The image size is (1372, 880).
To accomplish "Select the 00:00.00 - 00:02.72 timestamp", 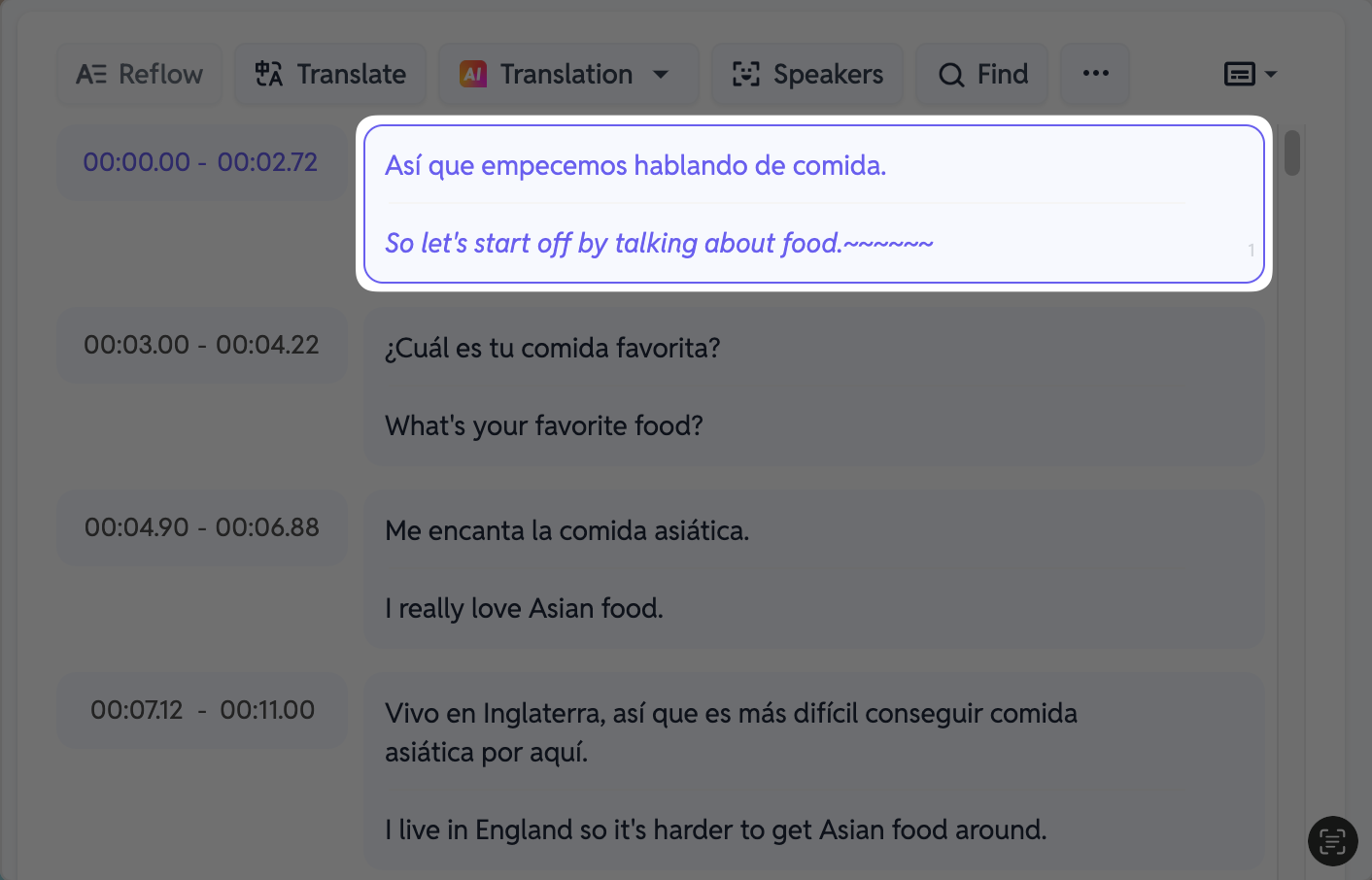I will click(x=201, y=162).
